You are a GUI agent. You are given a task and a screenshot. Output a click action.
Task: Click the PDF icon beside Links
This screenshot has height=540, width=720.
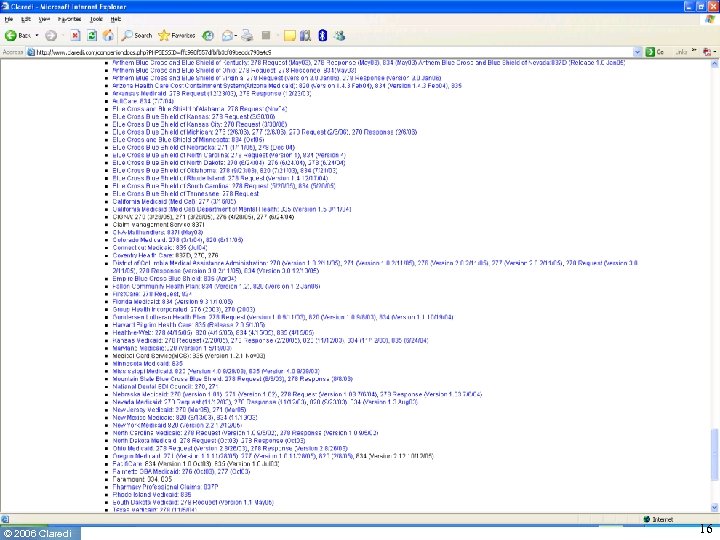pyautogui.click(x=708, y=52)
